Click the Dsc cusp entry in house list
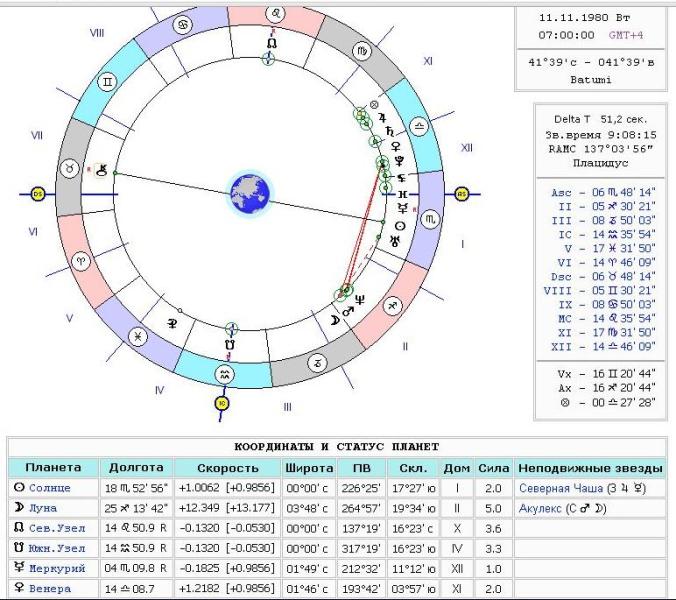 tap(603, 276)
